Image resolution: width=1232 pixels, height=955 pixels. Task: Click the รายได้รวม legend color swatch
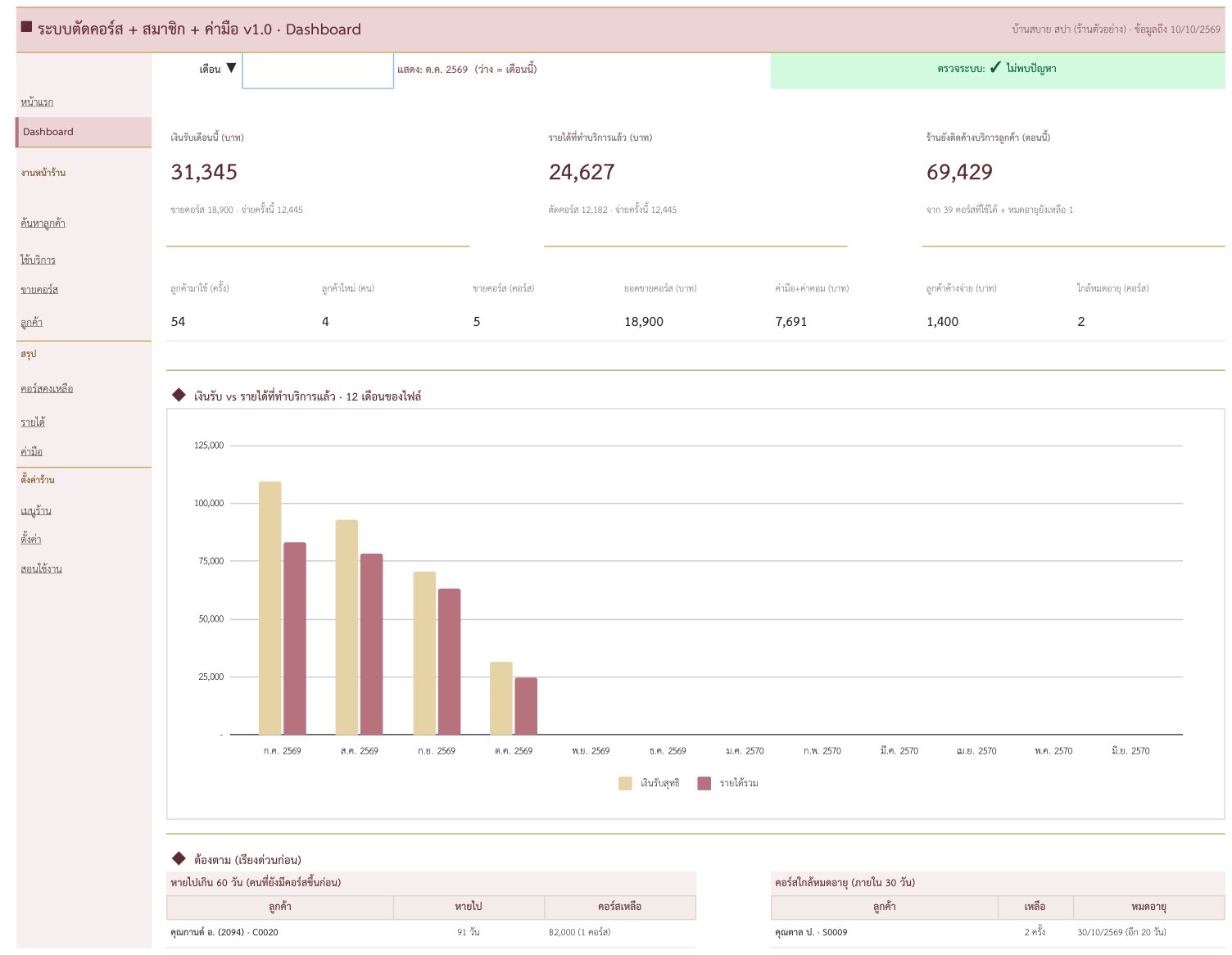[704, 783]
